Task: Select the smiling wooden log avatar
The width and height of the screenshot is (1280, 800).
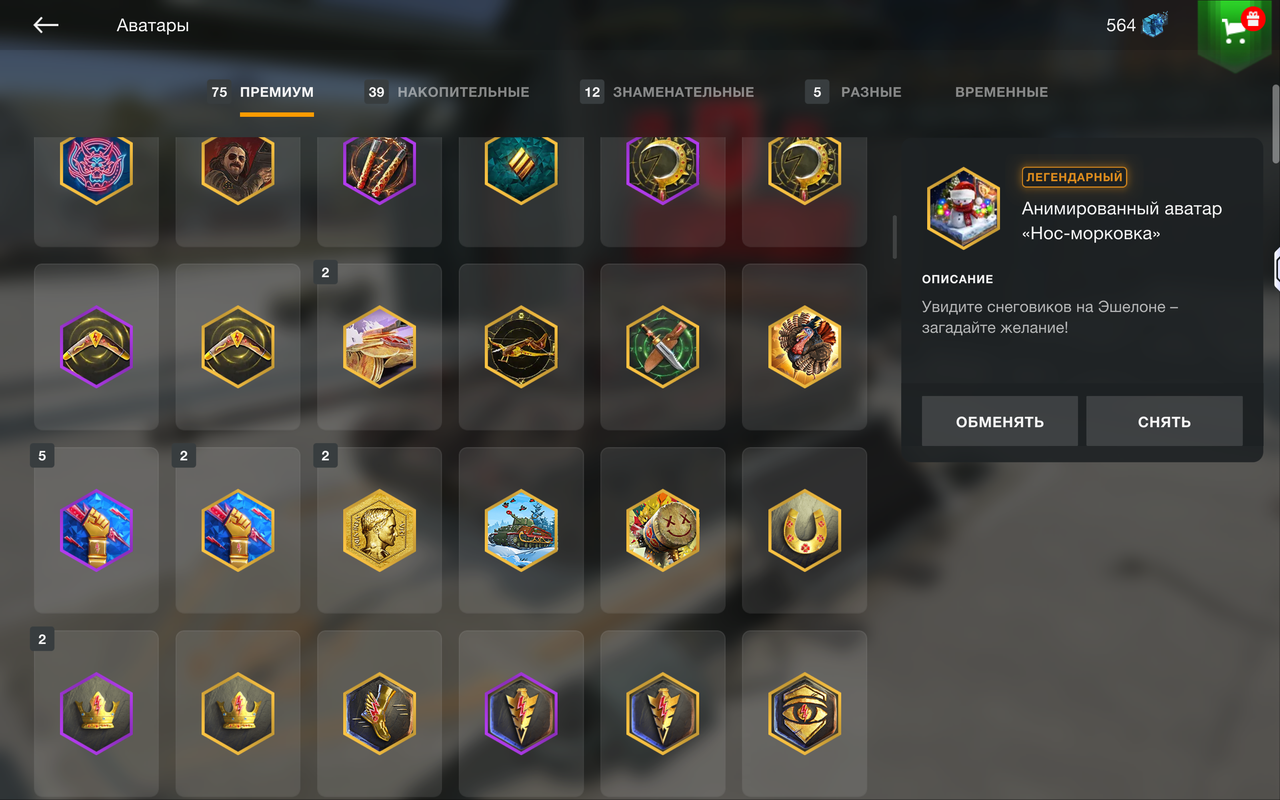Action: tap(662, 530)
